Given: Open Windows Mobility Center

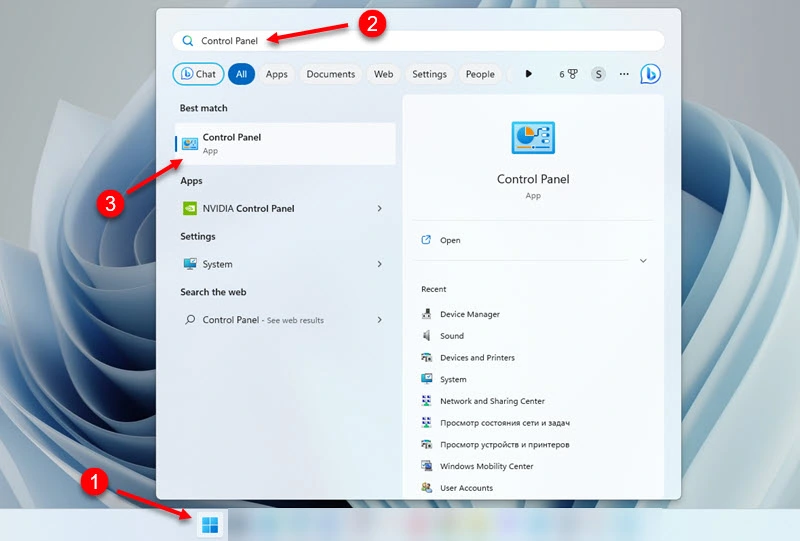Looking at the screenshot, I should (x=486, y=466).
